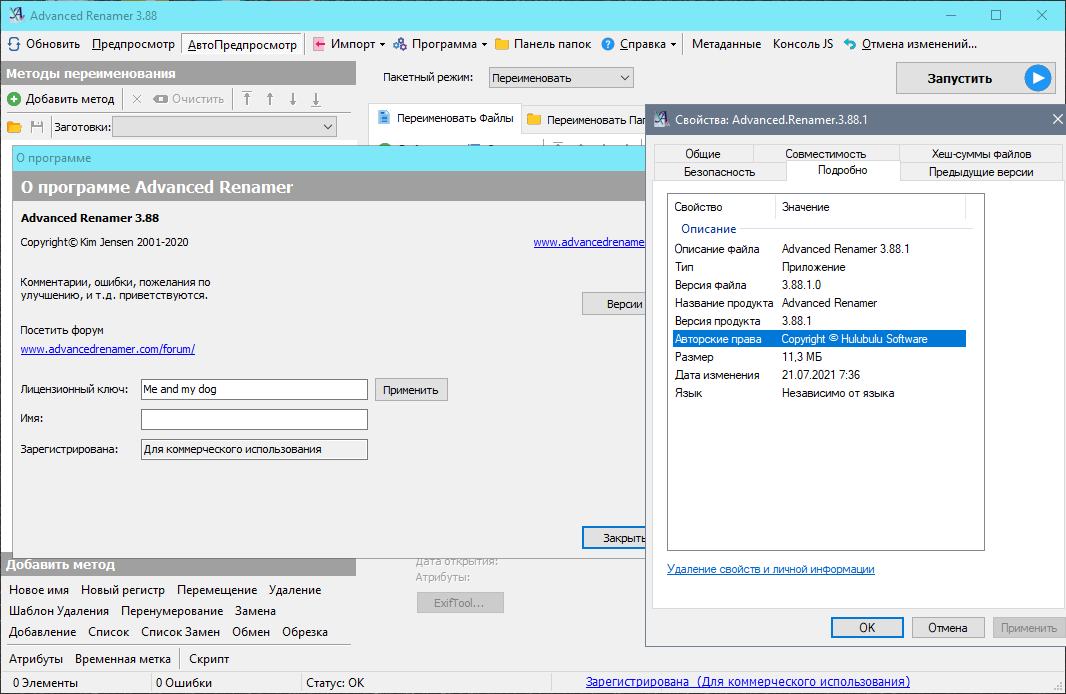
Task: Click the save preset floppy icon
Action: pyautogui.click(x=37, y=127)
